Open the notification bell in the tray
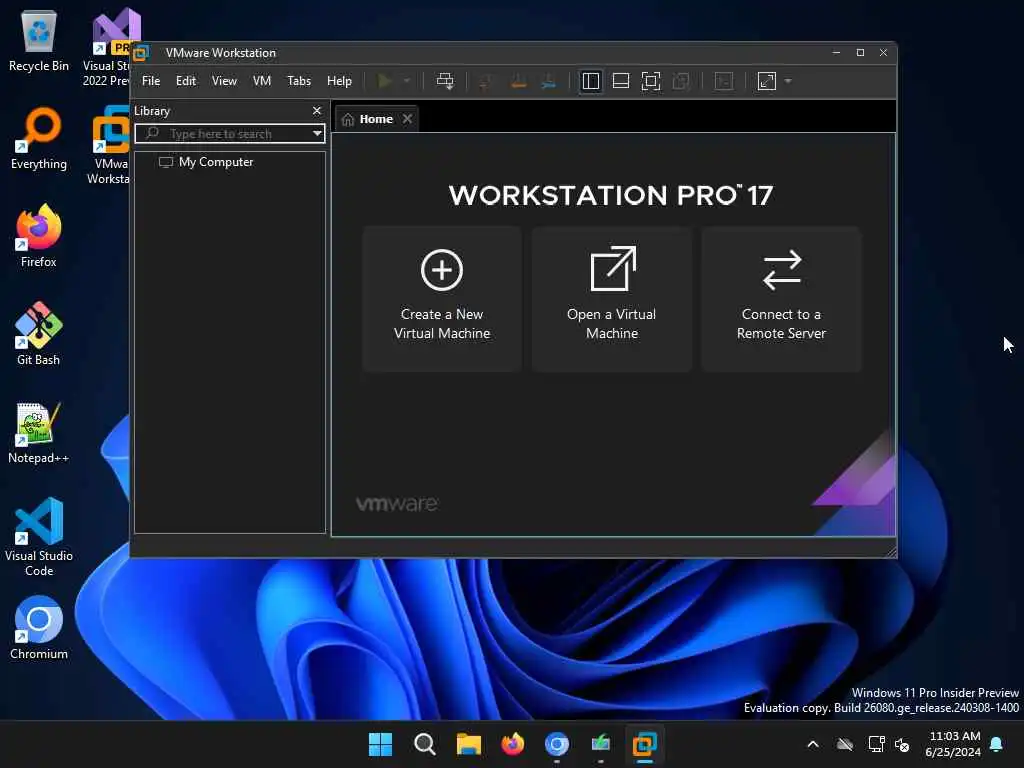1024x768 pixels. point(997,744)
